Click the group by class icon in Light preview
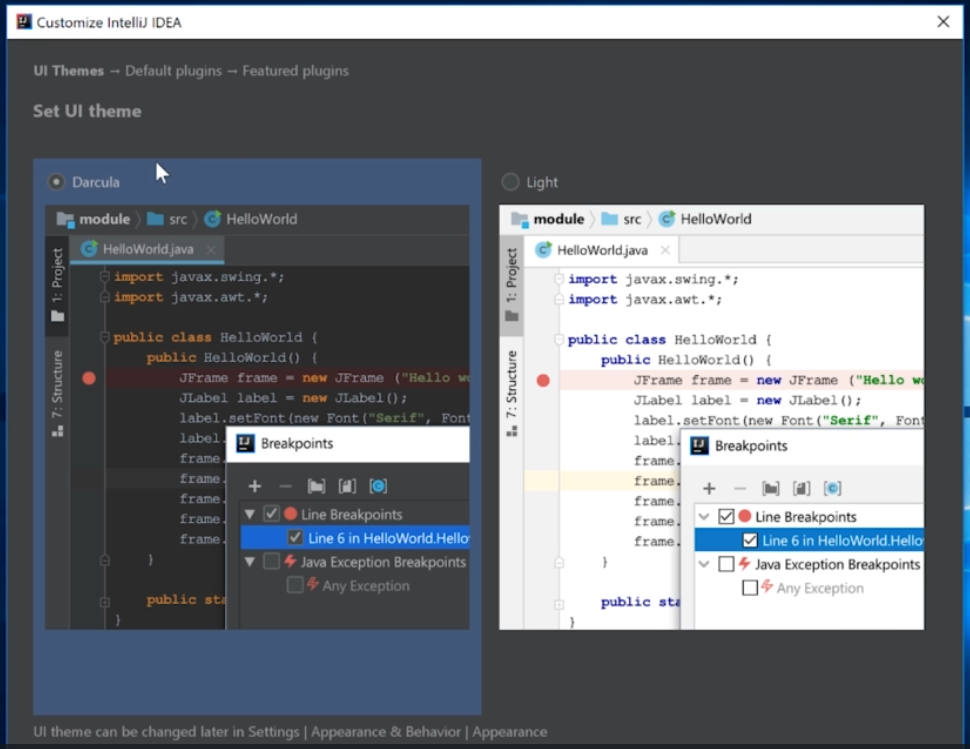This screenshot has width=970, height=749. click(833, 489)
